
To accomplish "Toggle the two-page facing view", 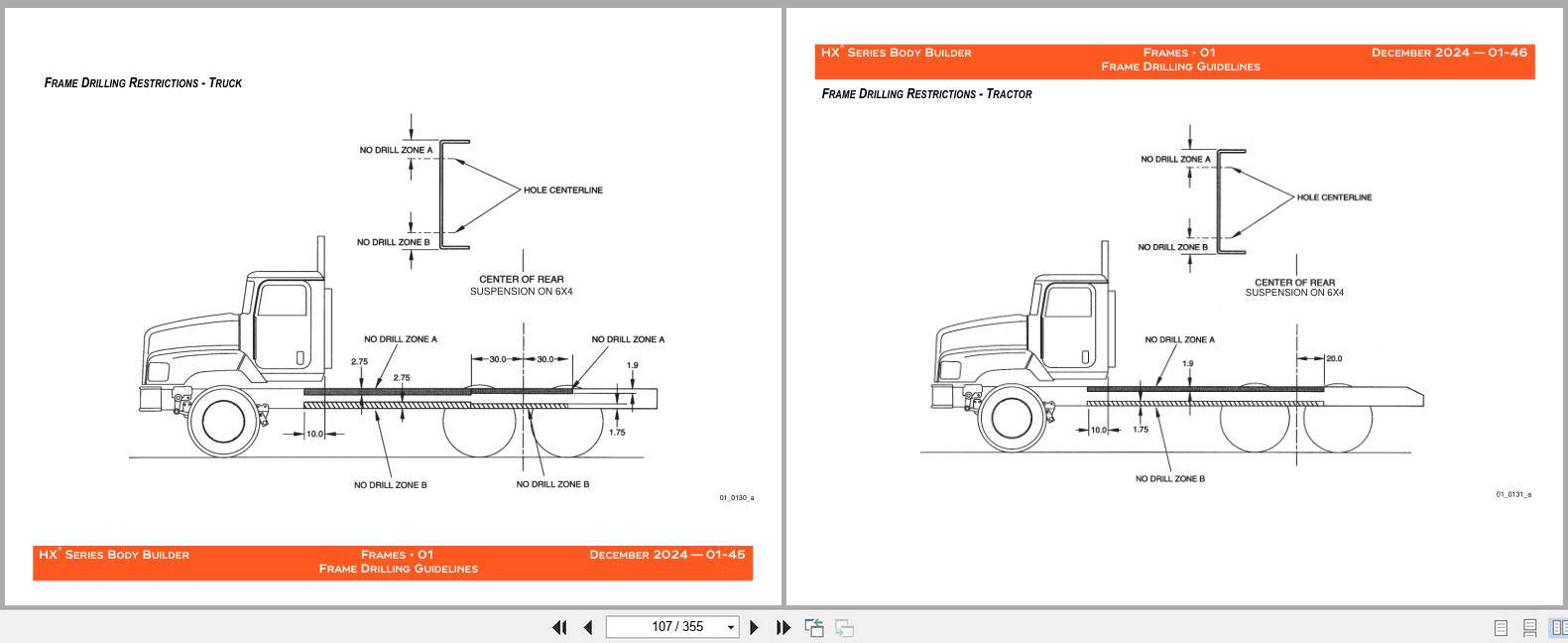I will (x=1559, y=627).
